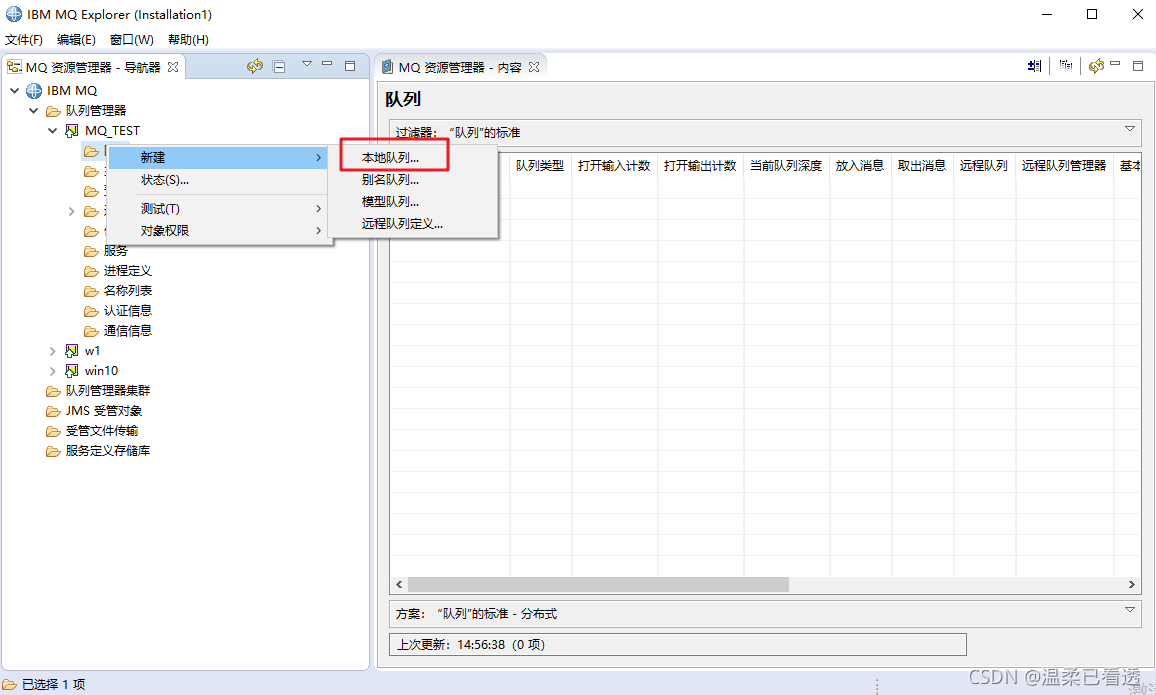The height and width of the screenshot is (695, 1156).
Task: Click refresh icon in navigator panel toolbar
Action: (255, 66)
